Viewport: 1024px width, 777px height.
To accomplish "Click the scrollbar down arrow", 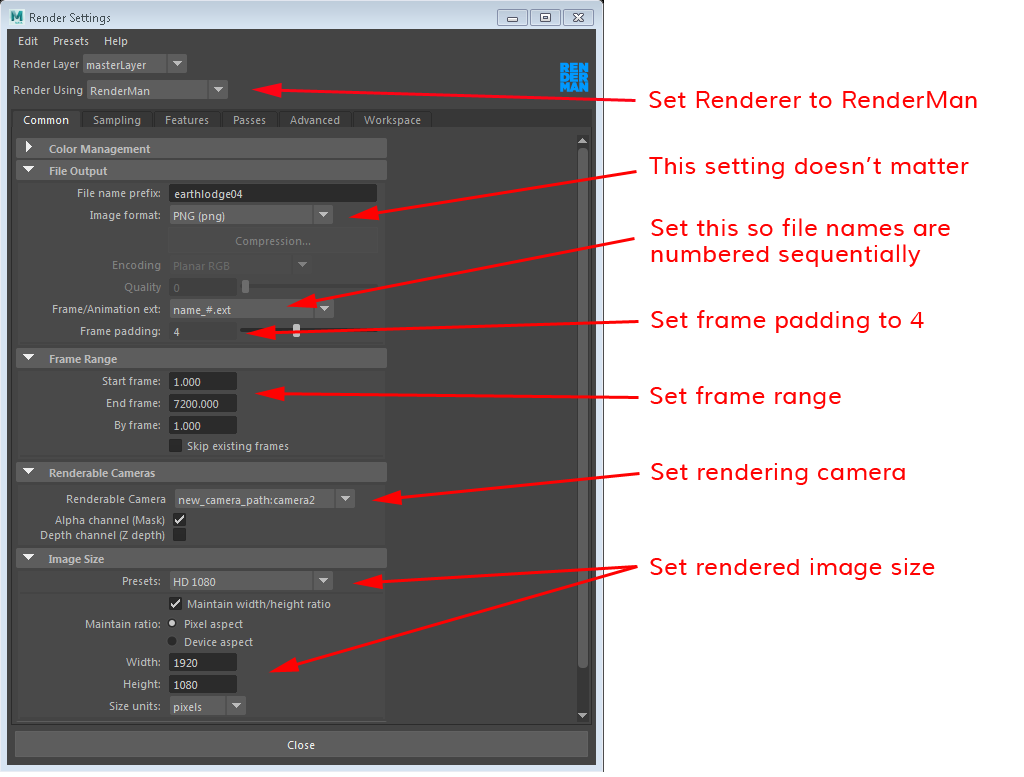I will tap(583, 714).
